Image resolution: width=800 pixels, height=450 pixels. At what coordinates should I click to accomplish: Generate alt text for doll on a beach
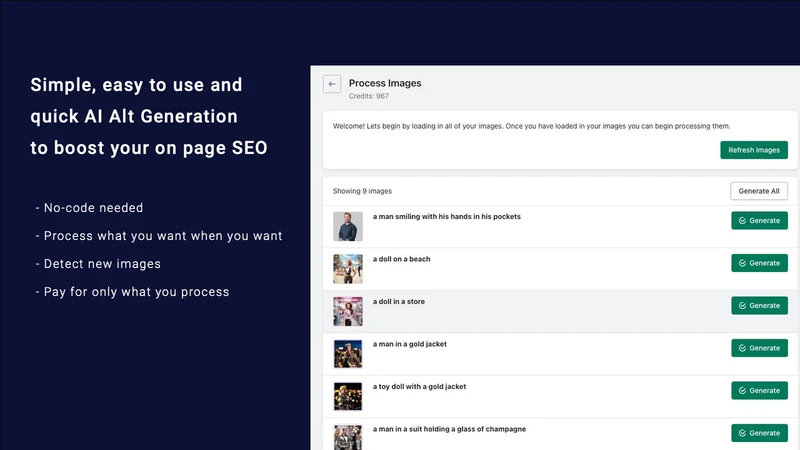tap(759, 263)
